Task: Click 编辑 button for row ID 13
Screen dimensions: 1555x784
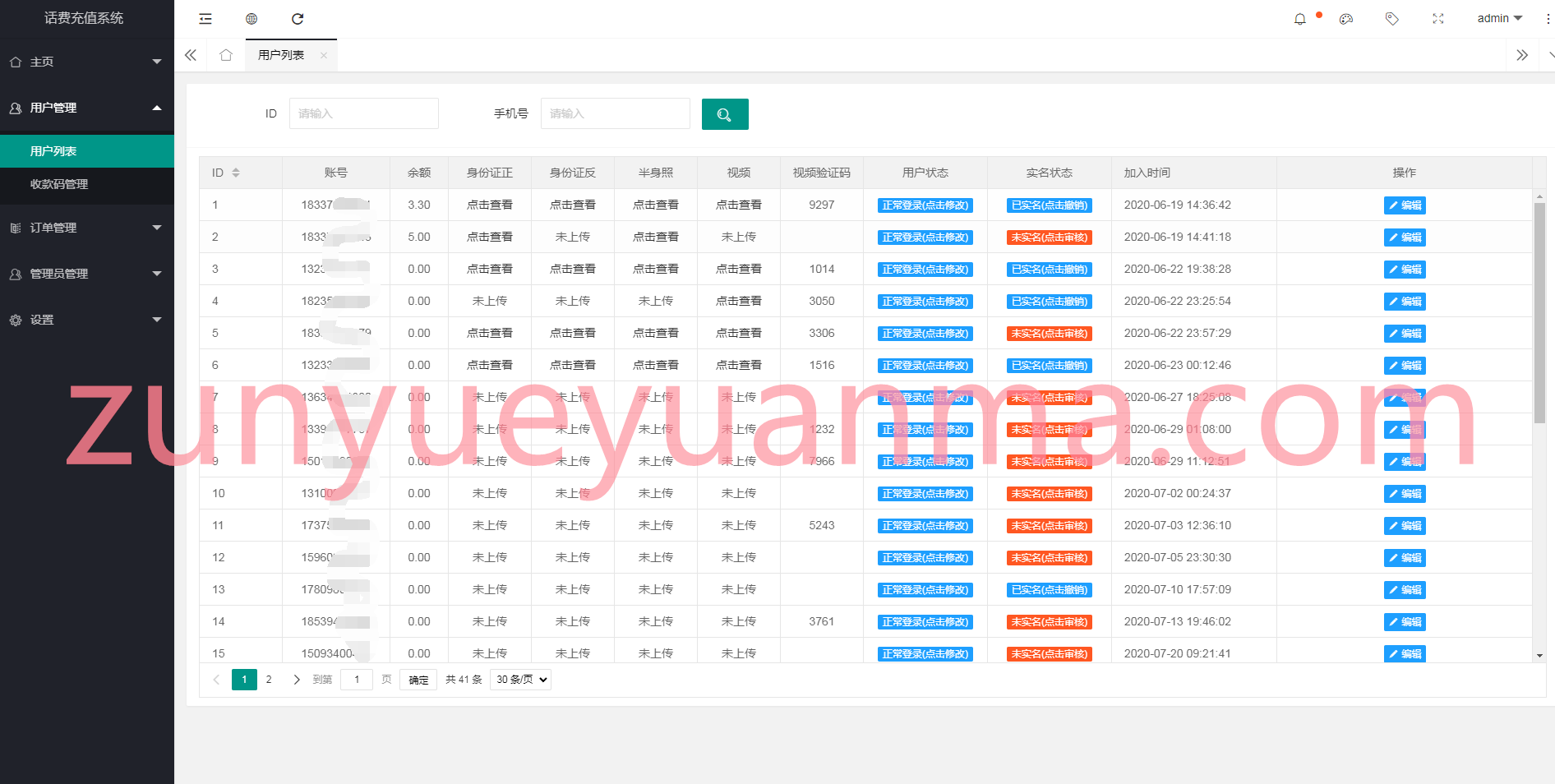Action: click(x=1405, y=590)
